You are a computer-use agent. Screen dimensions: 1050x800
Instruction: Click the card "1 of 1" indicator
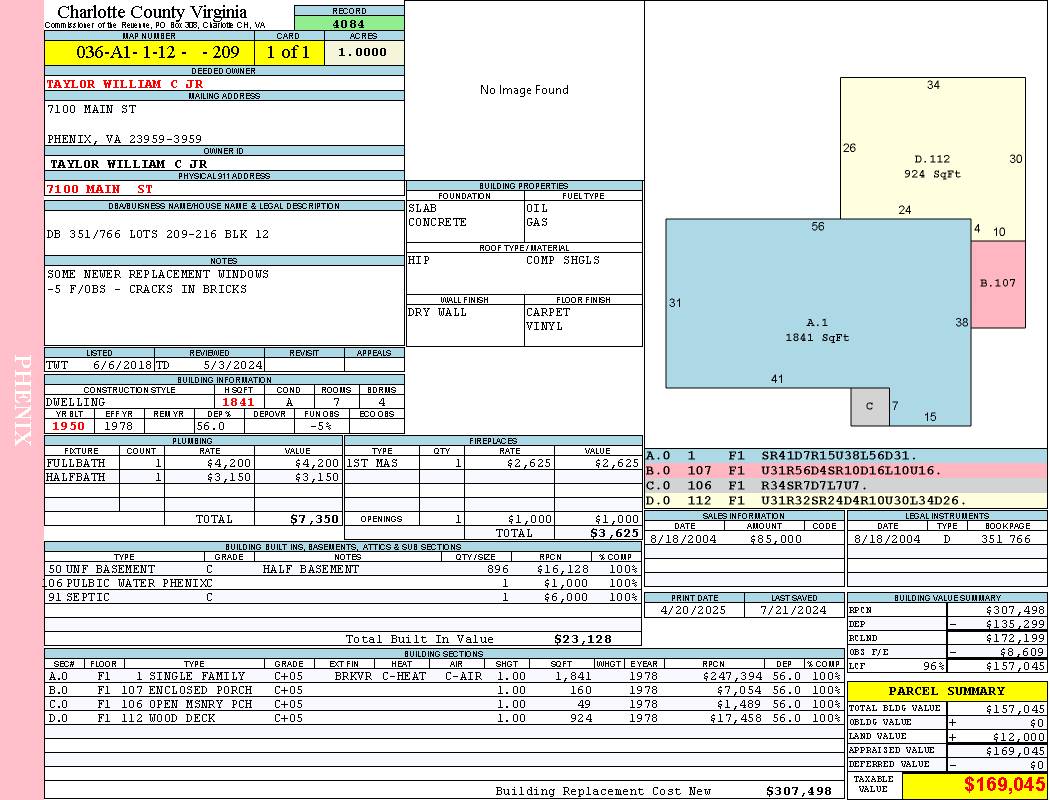(x=289, y=53)
